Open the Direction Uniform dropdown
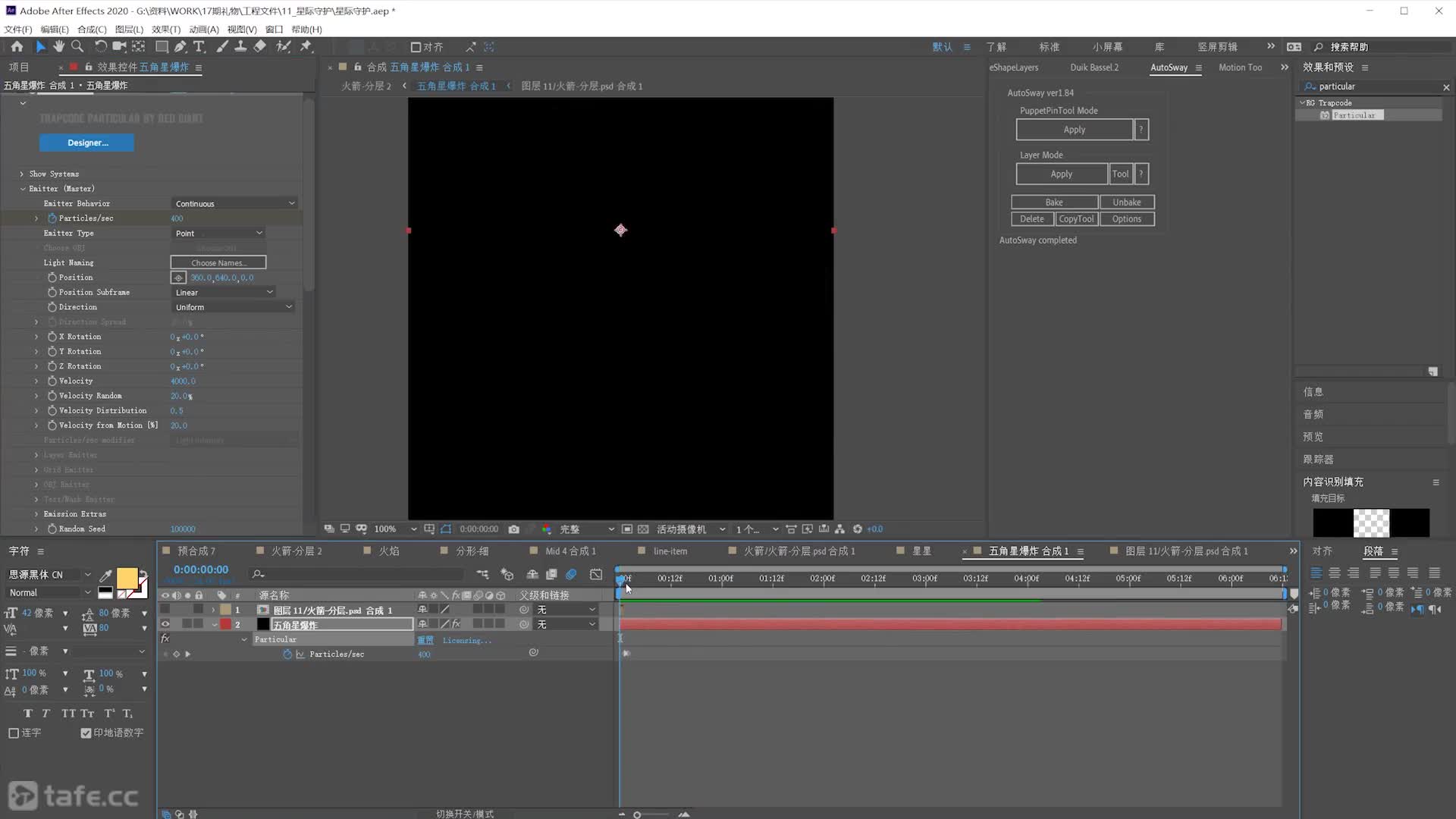Viewport: 1456px width, 819px height. coord(233,307)
